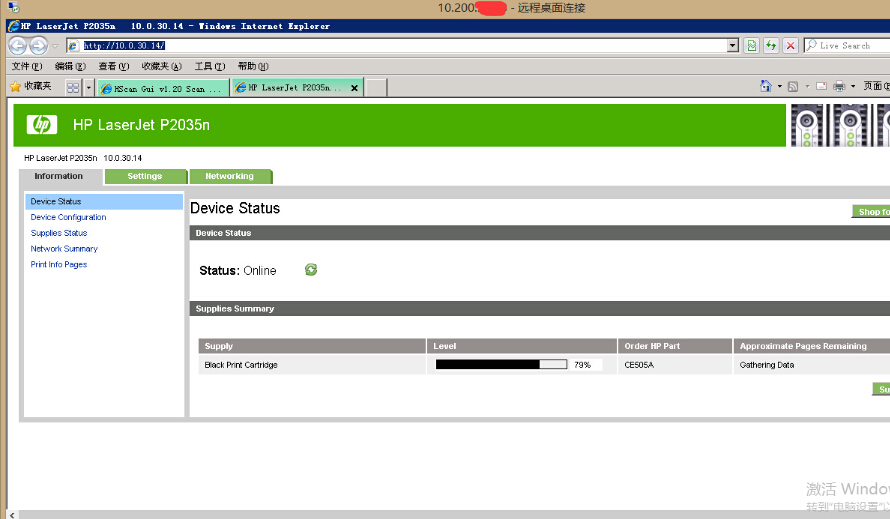Select Device Status in sidebar

[104, 202]
